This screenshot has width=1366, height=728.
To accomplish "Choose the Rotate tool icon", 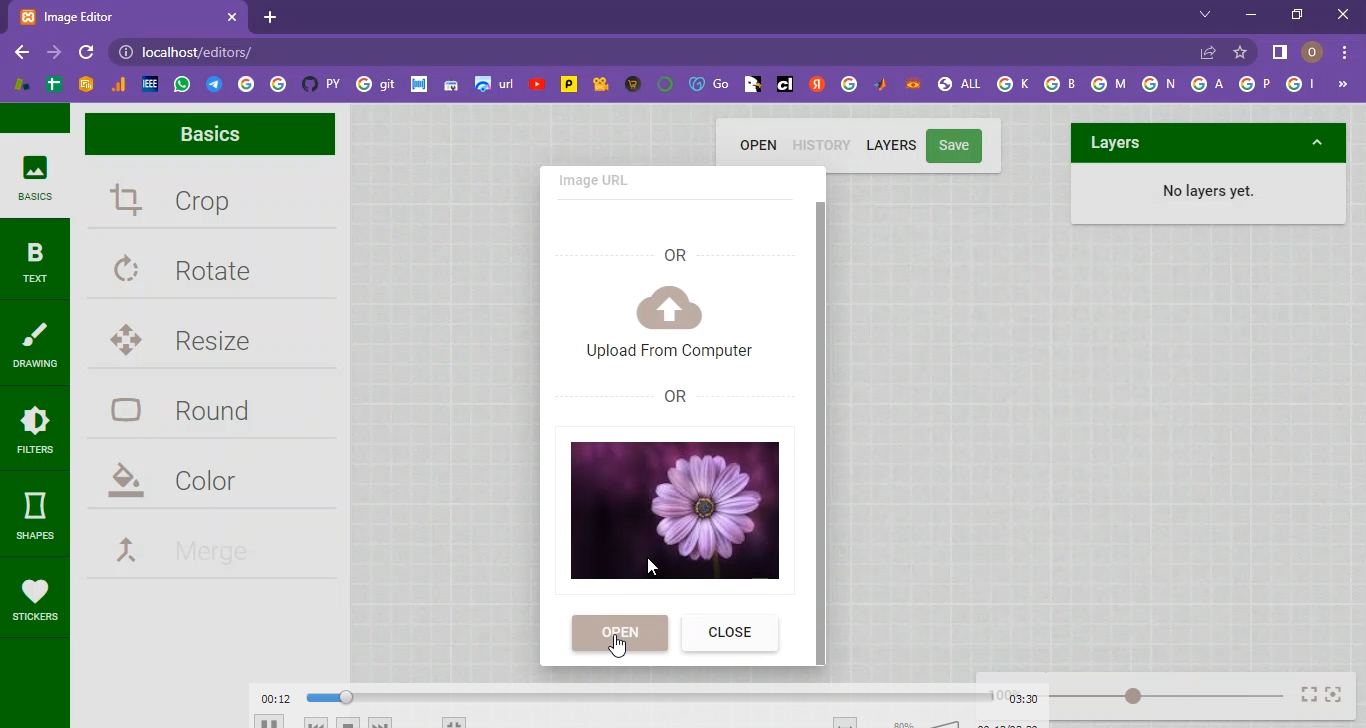I will 126,270.
